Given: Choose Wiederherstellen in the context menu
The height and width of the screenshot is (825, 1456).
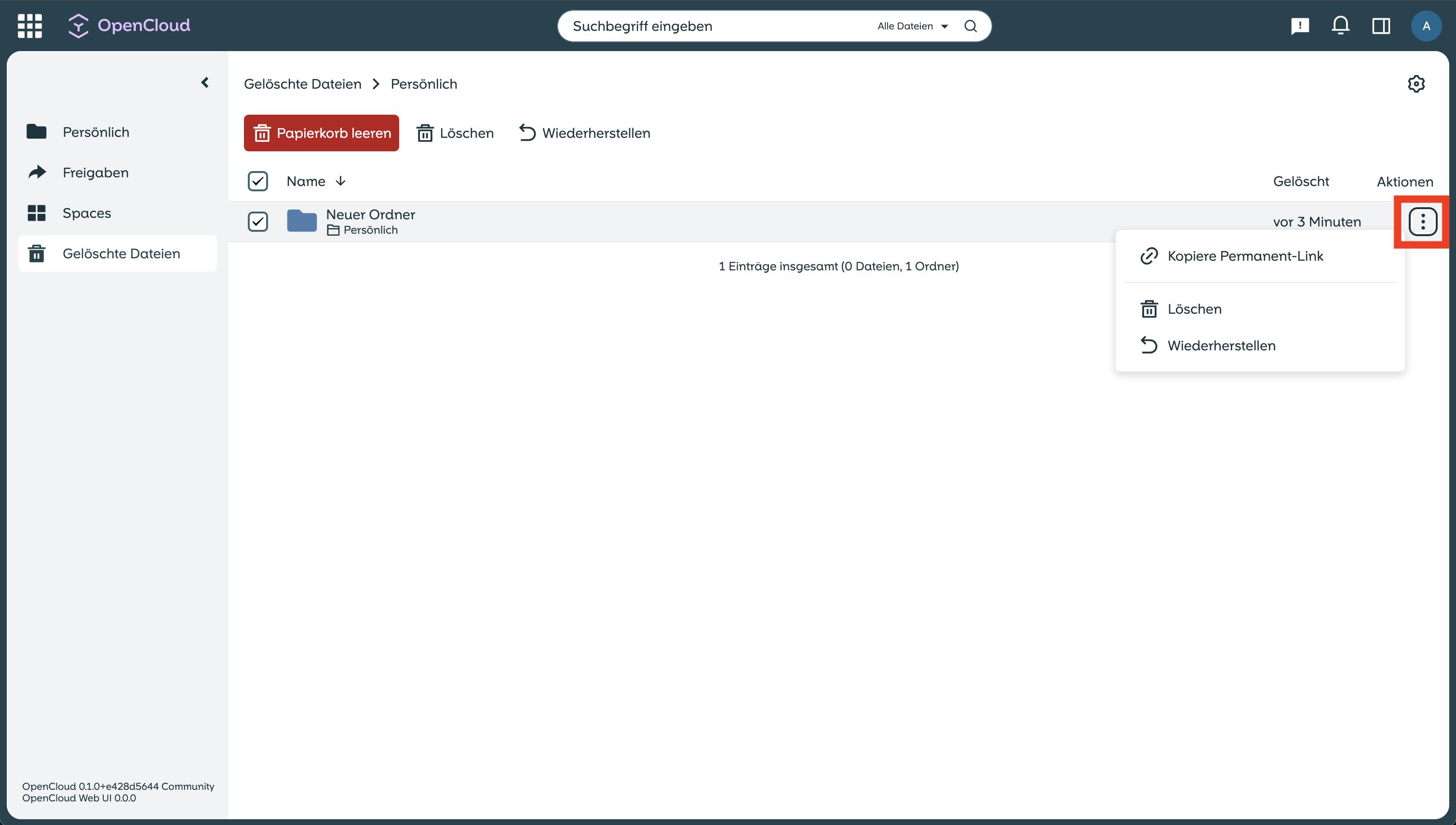Looking at the screenshot, I should [x=1260, y=346].
